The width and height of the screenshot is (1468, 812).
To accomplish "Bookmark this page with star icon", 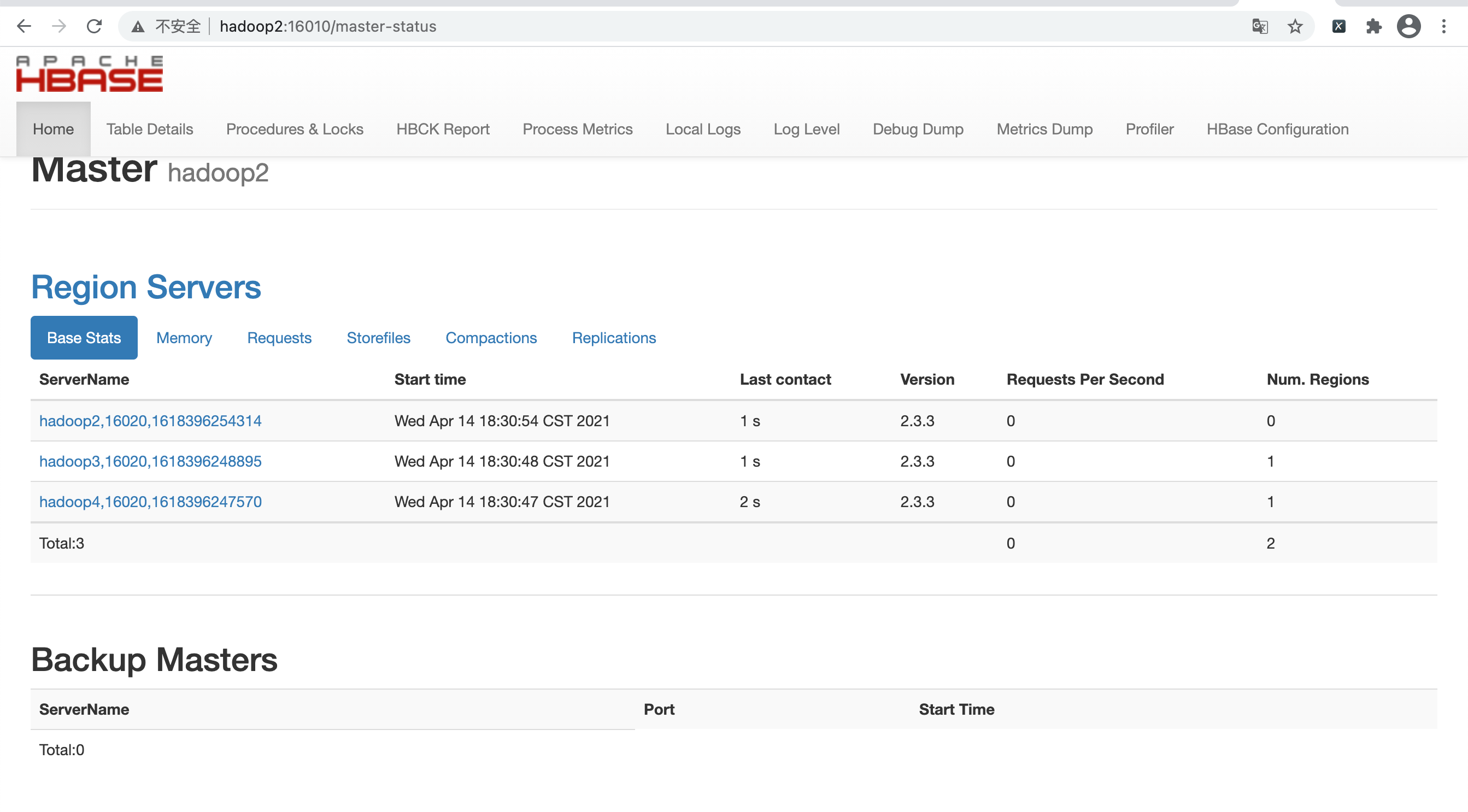I will click(1295, 26).
